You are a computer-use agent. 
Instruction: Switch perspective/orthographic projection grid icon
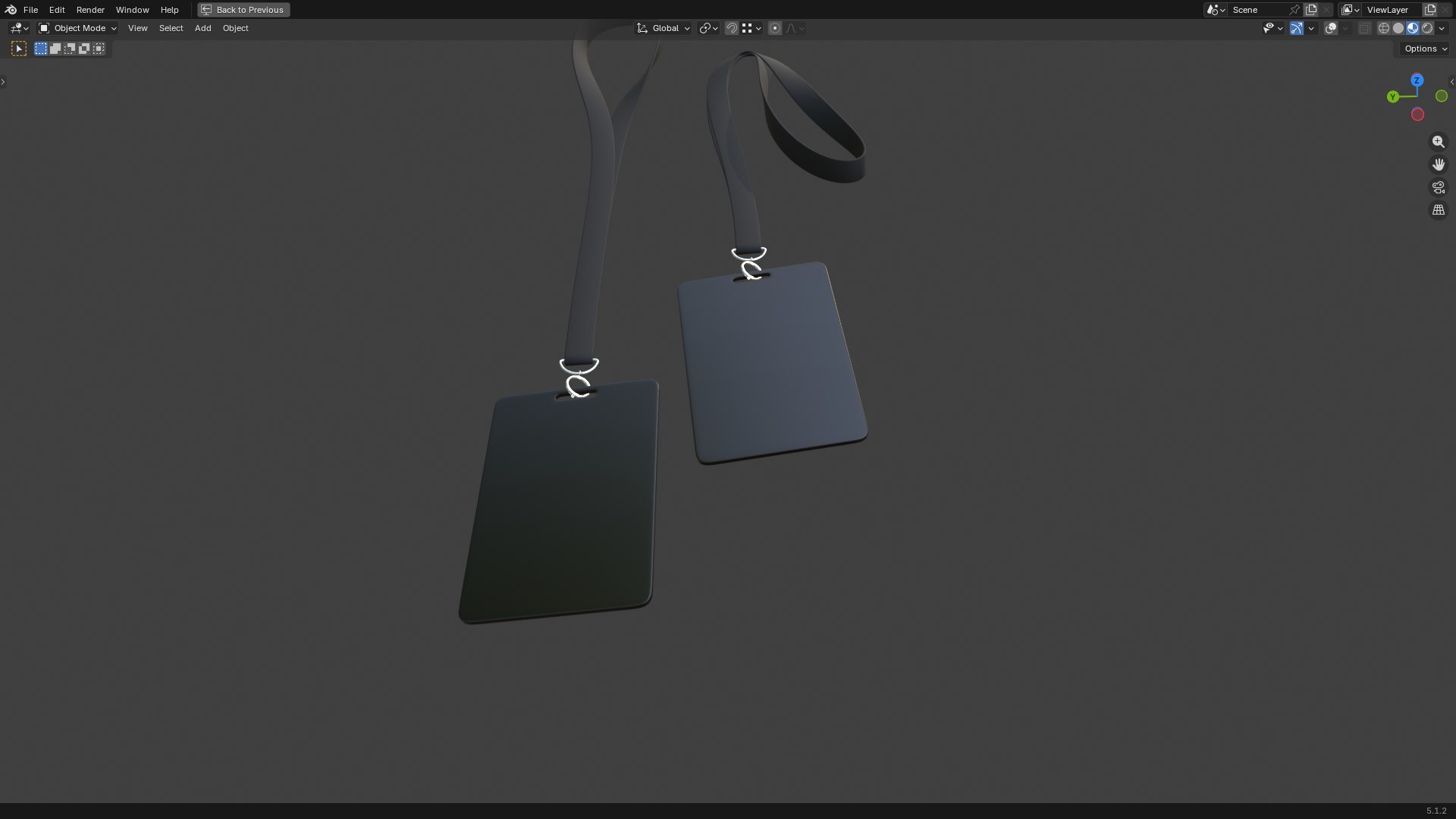coord(1439,210)
